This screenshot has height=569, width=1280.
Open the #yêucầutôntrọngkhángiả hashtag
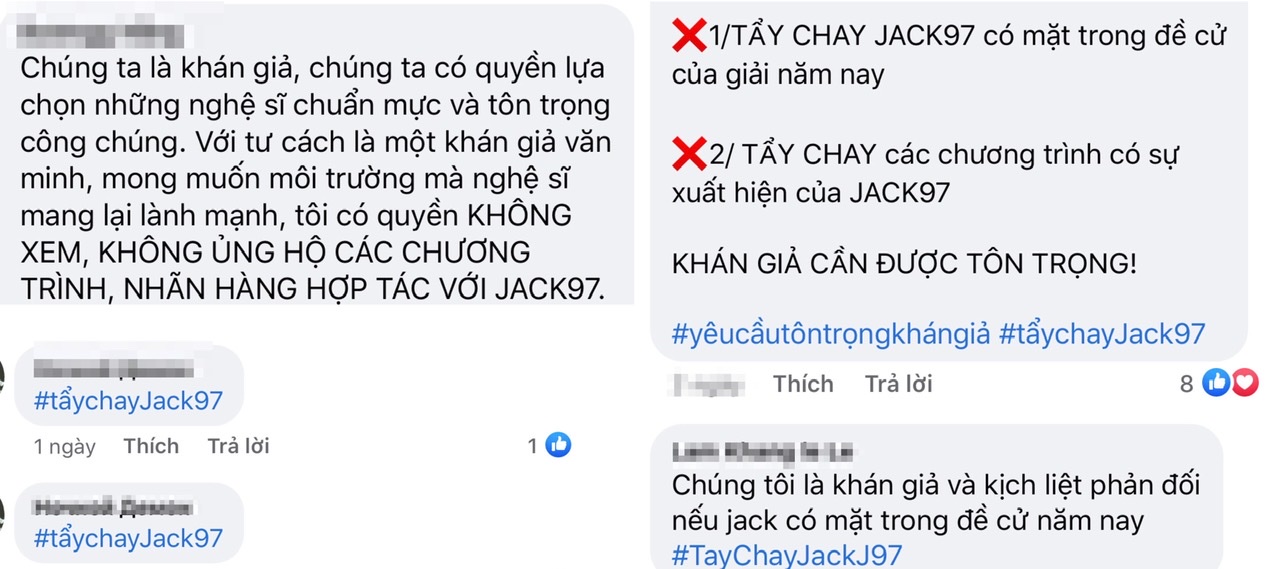[830, 335]
